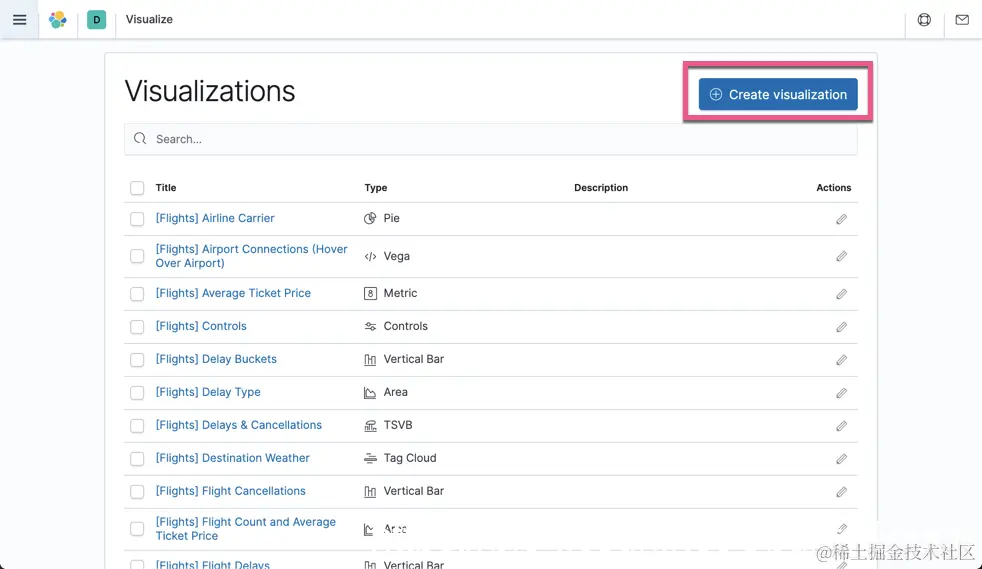Check the Flight Cancellations row checkbox
Screen dimensions: 982x569
(137, 492)
